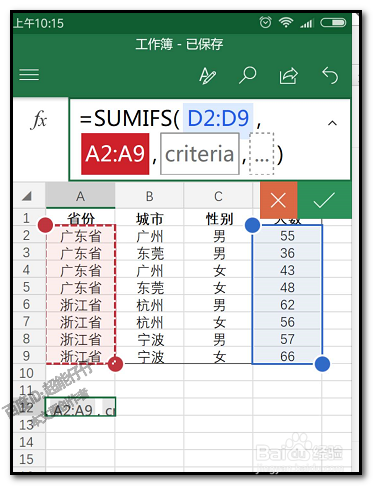Tap cell value 66
The height and width of the screenshot is (486, 373).
287,356
